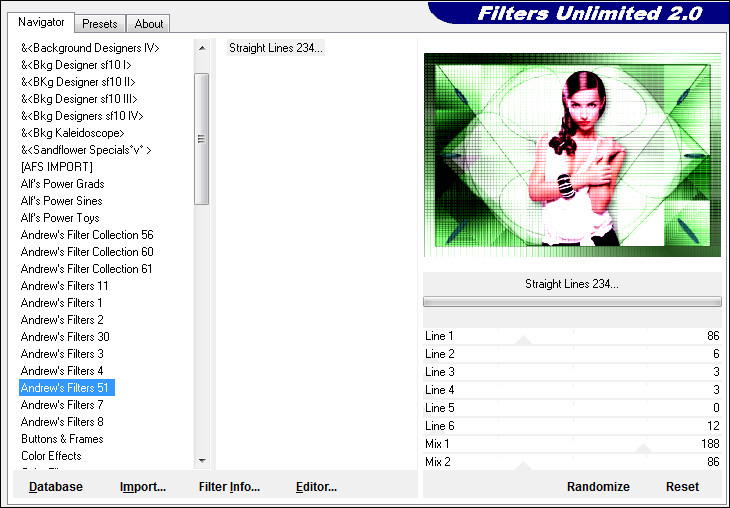Click the Editor... button
Screen dimensions: 730x508
[x=316, y=487]
